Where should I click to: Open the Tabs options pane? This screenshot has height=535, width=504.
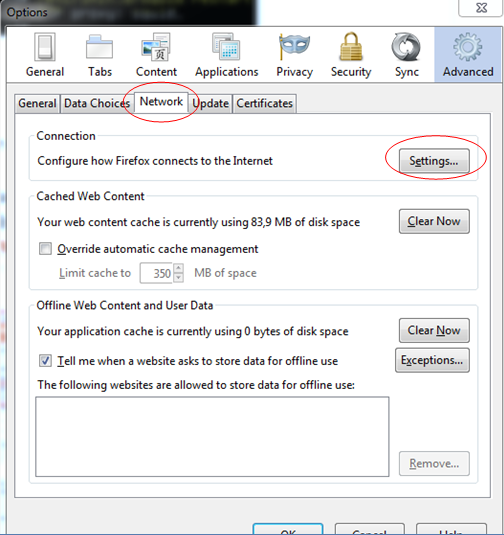pyautogui.click(x=100, y=55)
